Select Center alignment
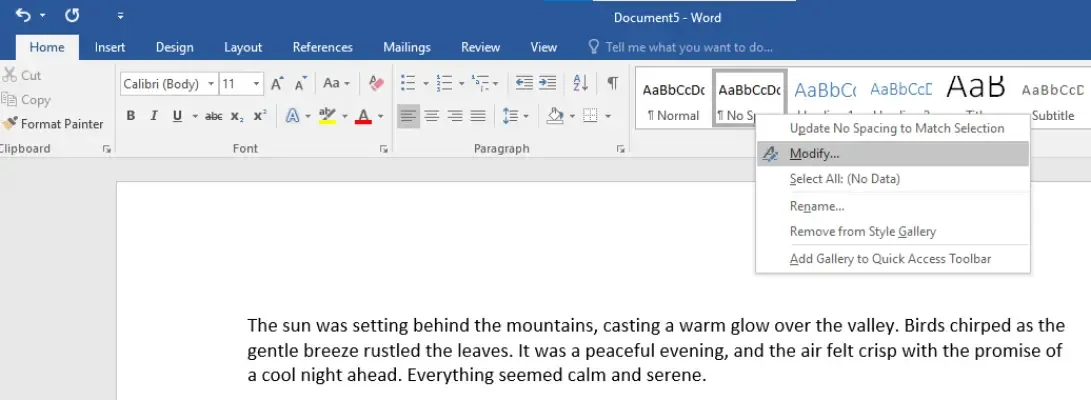 click(x=432, y=116)
